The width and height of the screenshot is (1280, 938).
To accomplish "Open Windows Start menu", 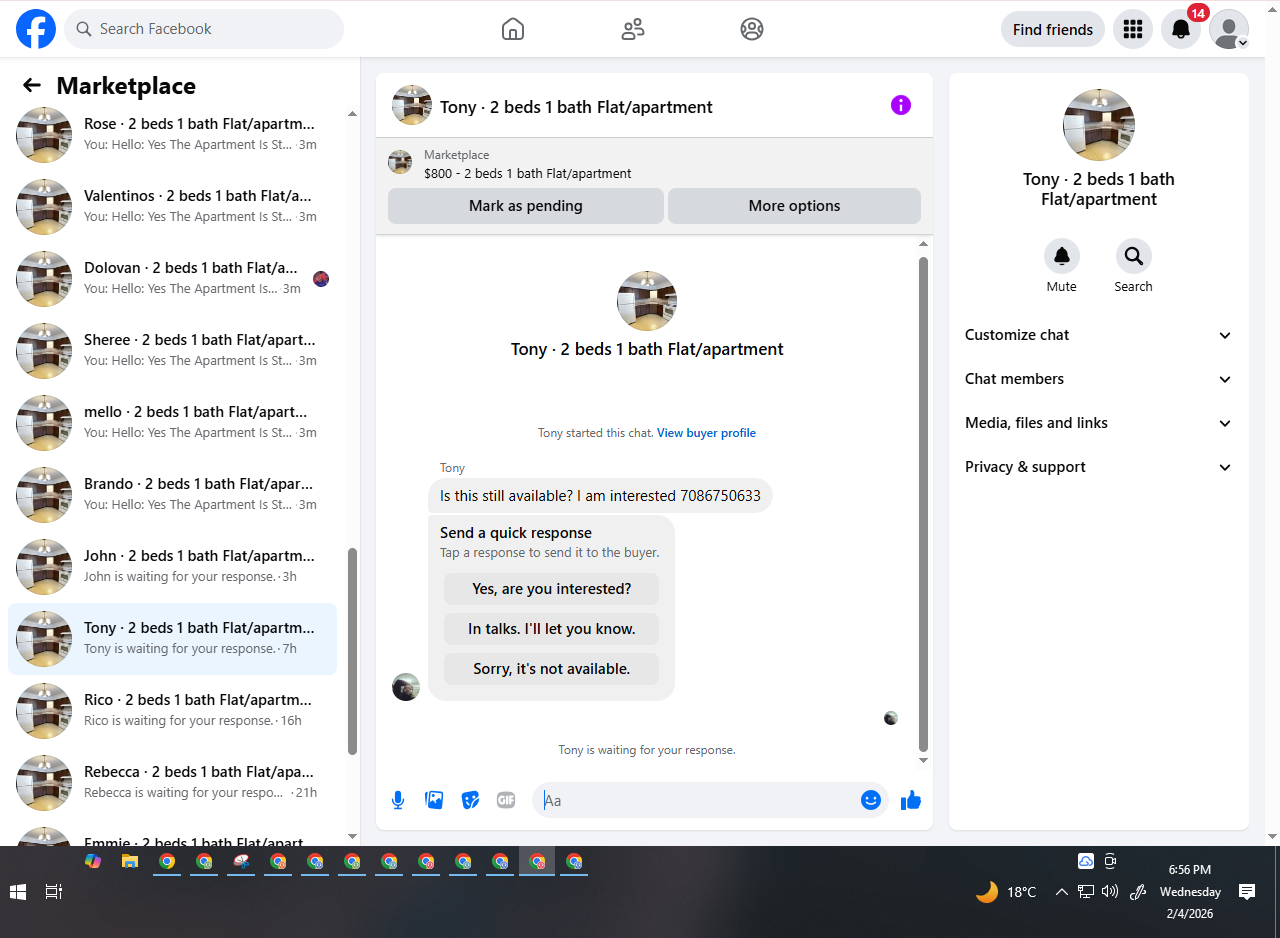I will [x=18, y=891].
